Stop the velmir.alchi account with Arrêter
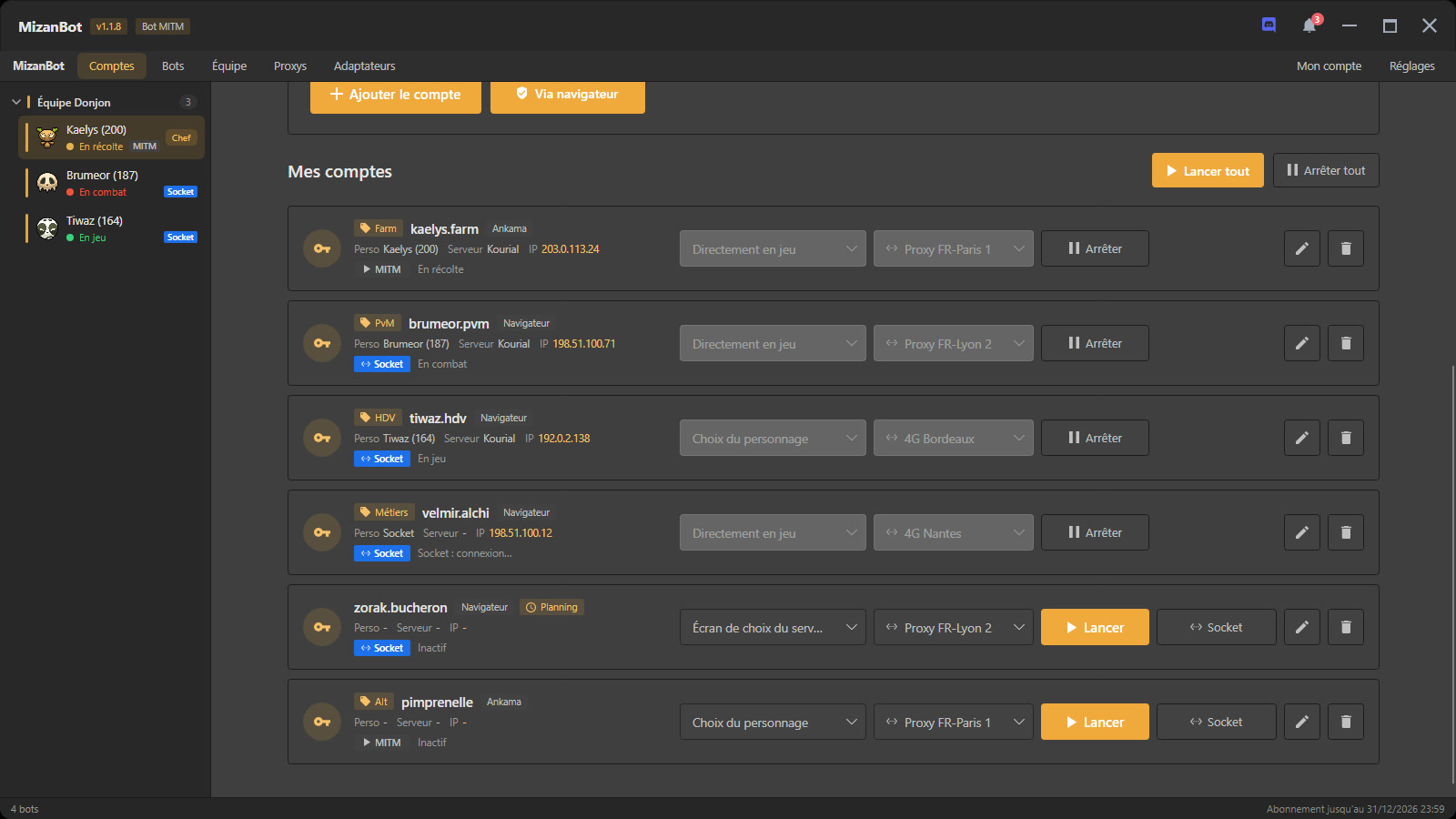This screenshot has height=819, width=1456. click(x=1095, y=532)
